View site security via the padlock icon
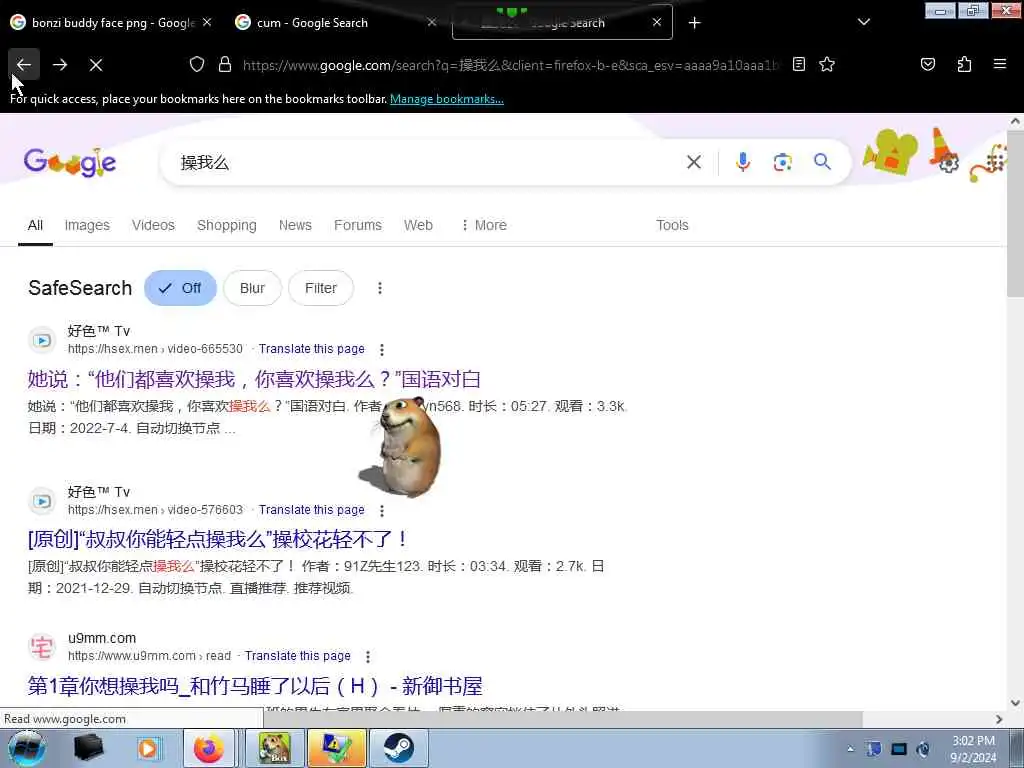Screen dimensions: 1024x768 (225, 64)
